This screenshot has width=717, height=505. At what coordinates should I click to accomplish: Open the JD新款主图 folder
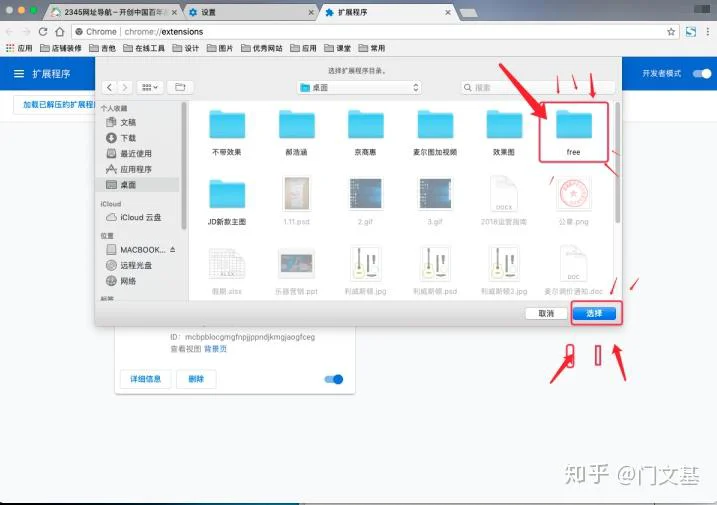coord(228,196)
